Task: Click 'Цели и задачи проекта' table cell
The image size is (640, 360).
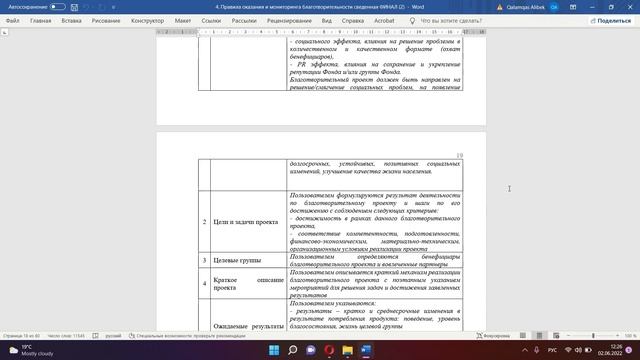Action: [249, 222]
